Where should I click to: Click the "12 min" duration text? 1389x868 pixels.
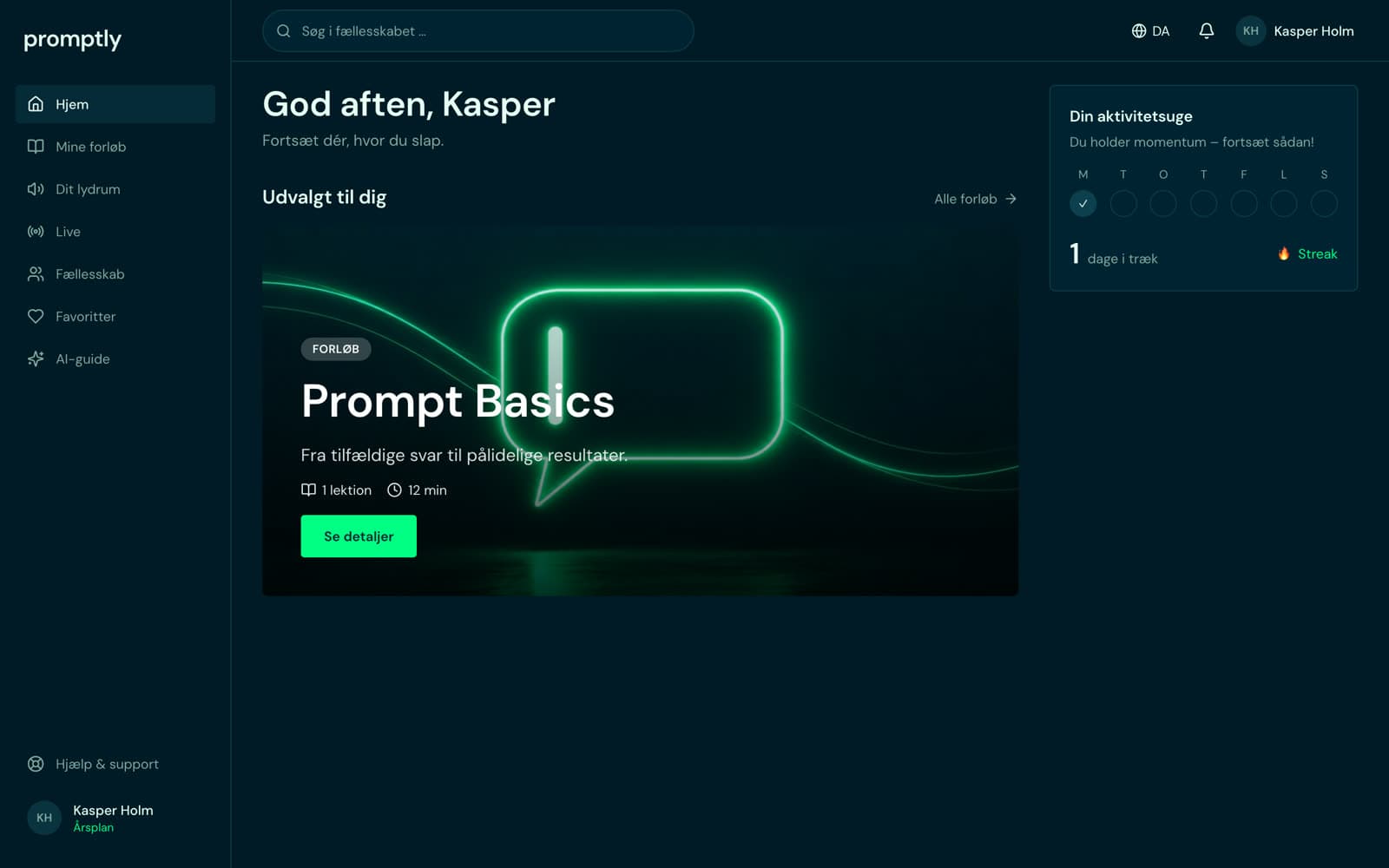[x=427, y=490]
